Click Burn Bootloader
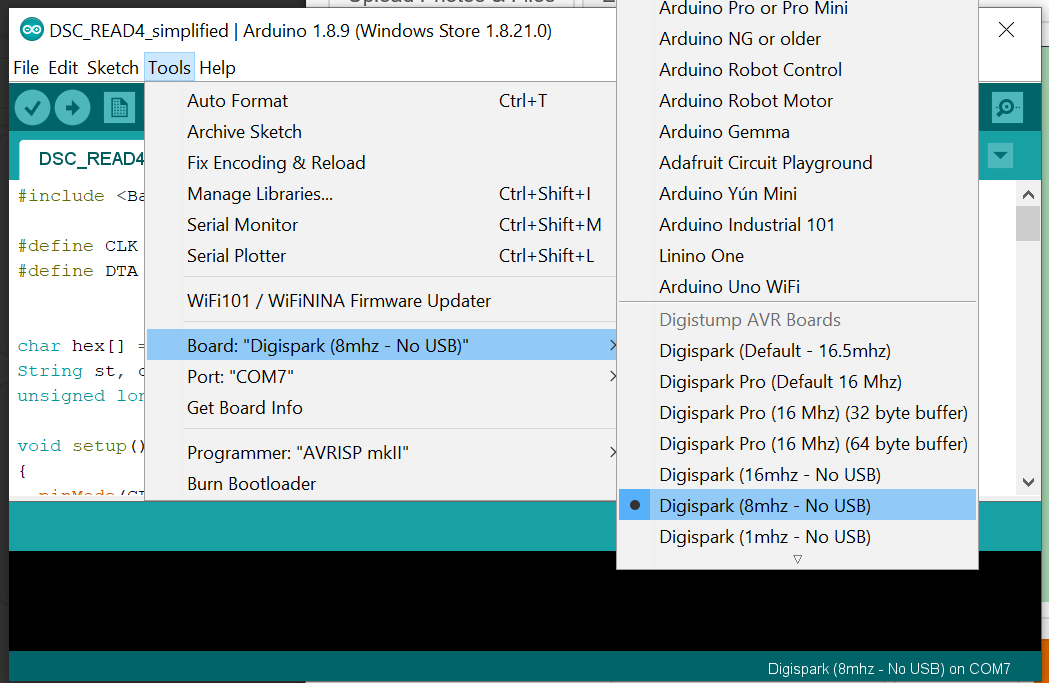This screenshot has width=1049, height=683. click(381, 484)
